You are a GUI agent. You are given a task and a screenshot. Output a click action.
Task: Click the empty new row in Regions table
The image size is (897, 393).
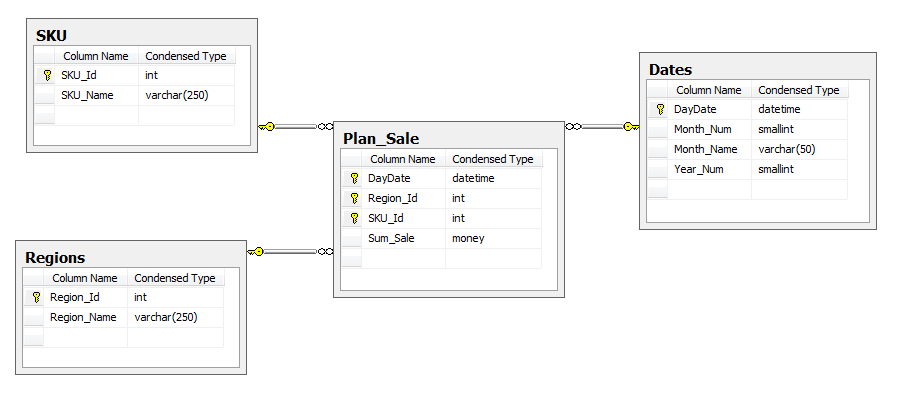coord(124,338)
